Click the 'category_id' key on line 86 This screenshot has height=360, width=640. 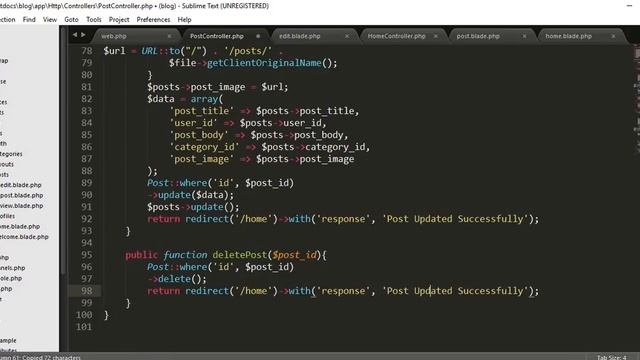(x=204, y=147)
